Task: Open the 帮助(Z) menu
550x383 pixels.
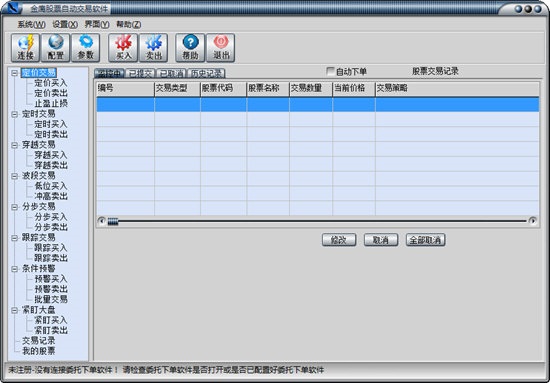Action: (x=129, y=24)
